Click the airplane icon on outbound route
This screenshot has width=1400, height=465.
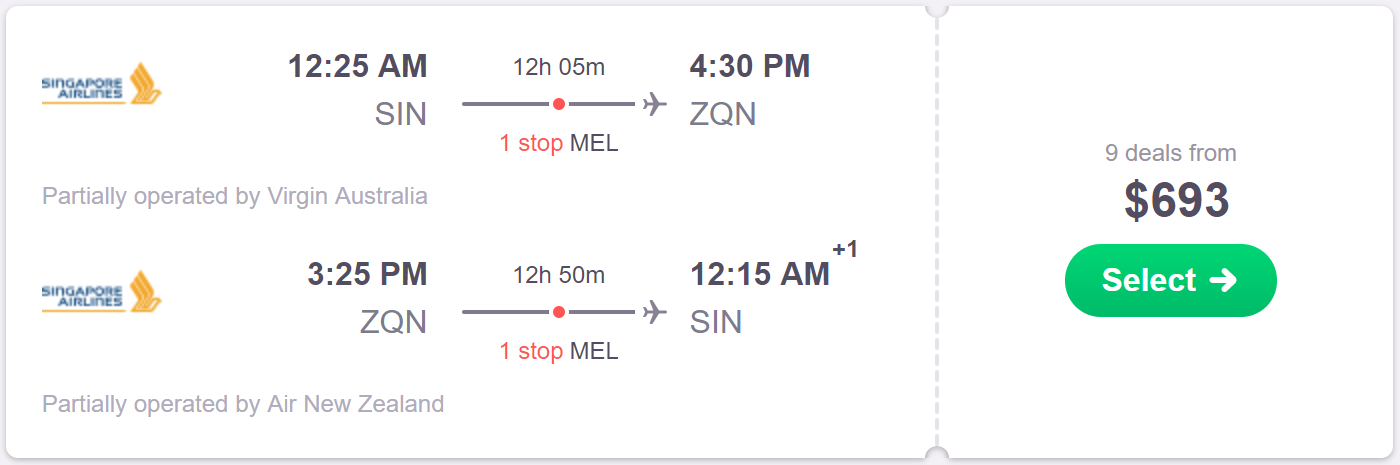tap(654, 104)
